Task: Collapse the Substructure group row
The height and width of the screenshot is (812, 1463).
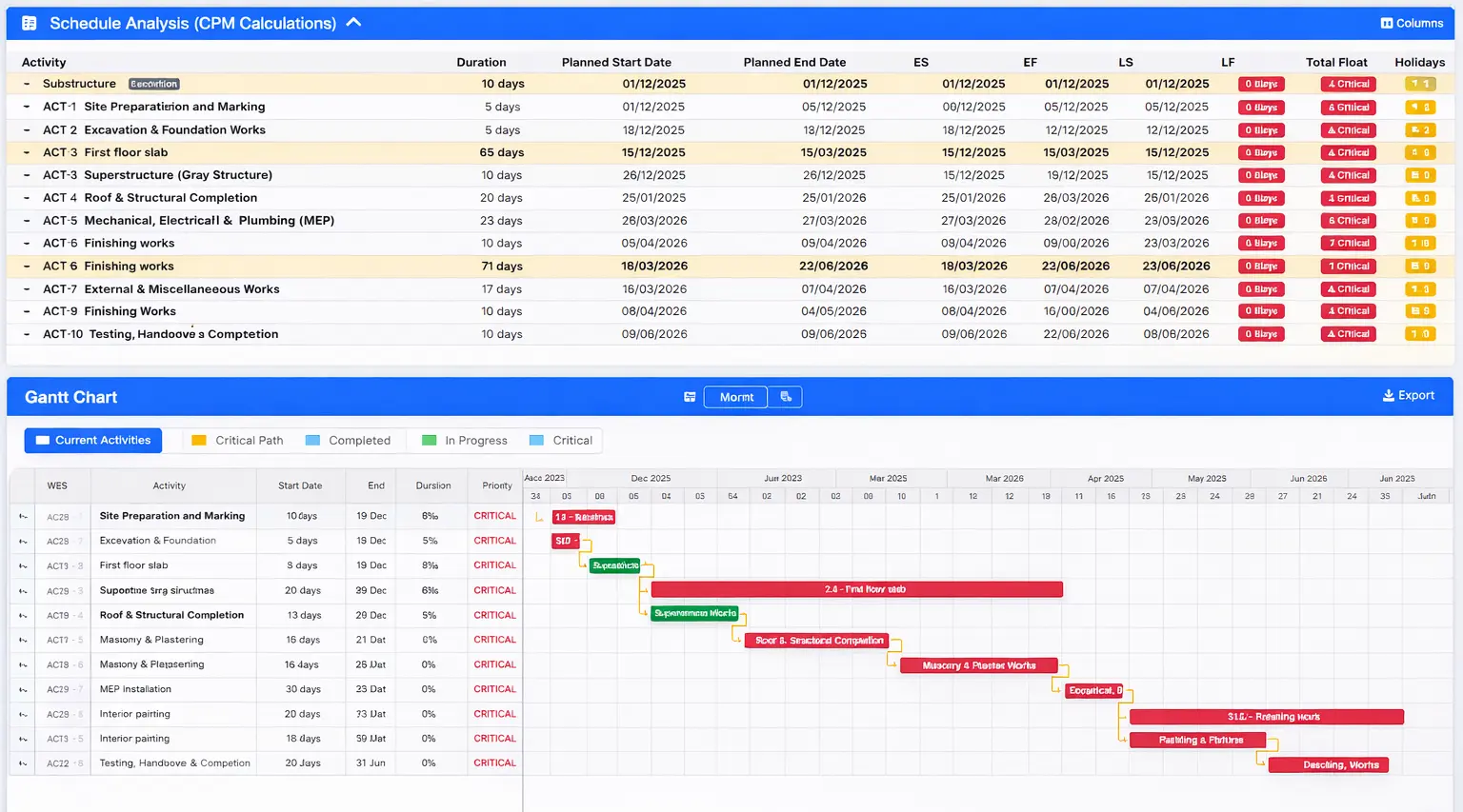Action: (27, 84)
